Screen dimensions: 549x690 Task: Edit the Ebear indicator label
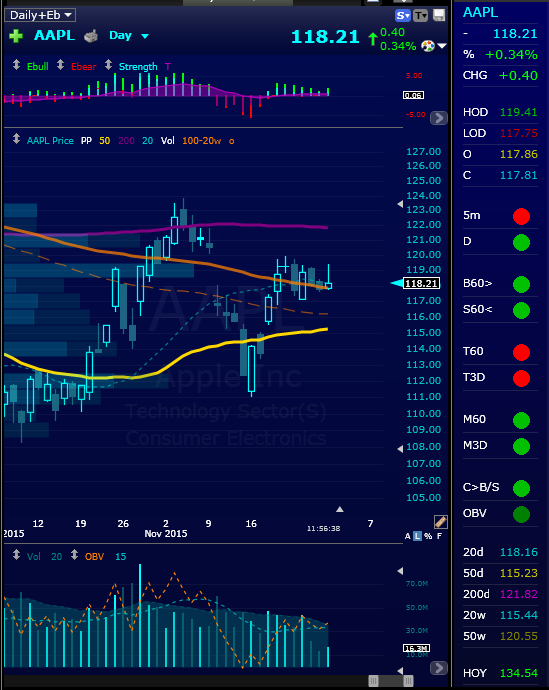tap(84, 66)
